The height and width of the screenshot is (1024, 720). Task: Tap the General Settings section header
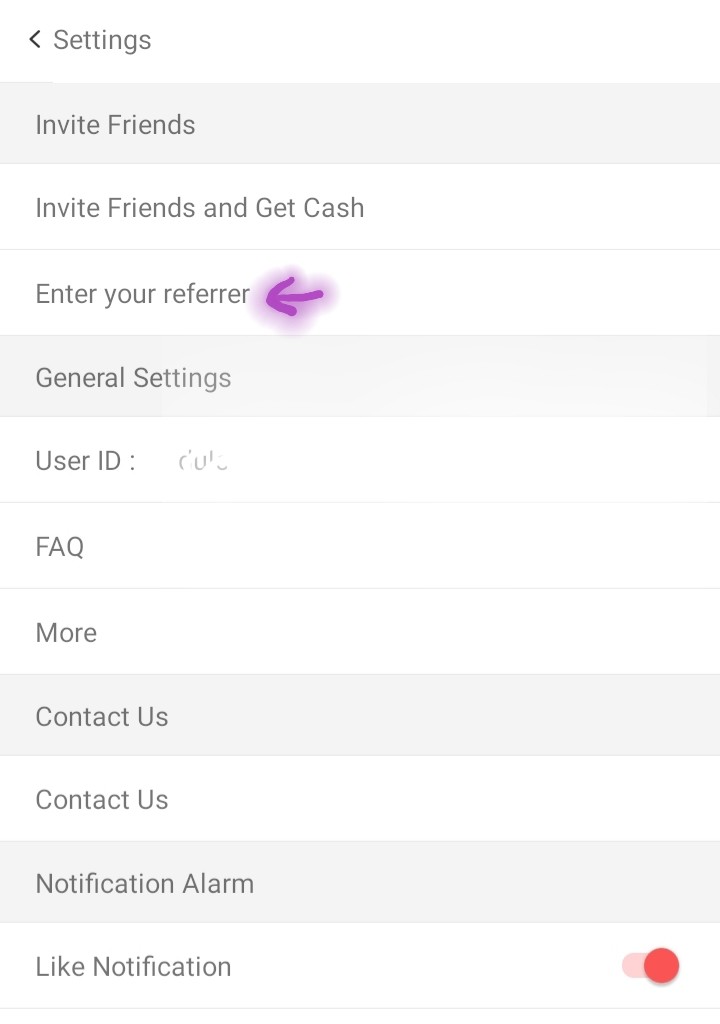(x=133, y=378)
